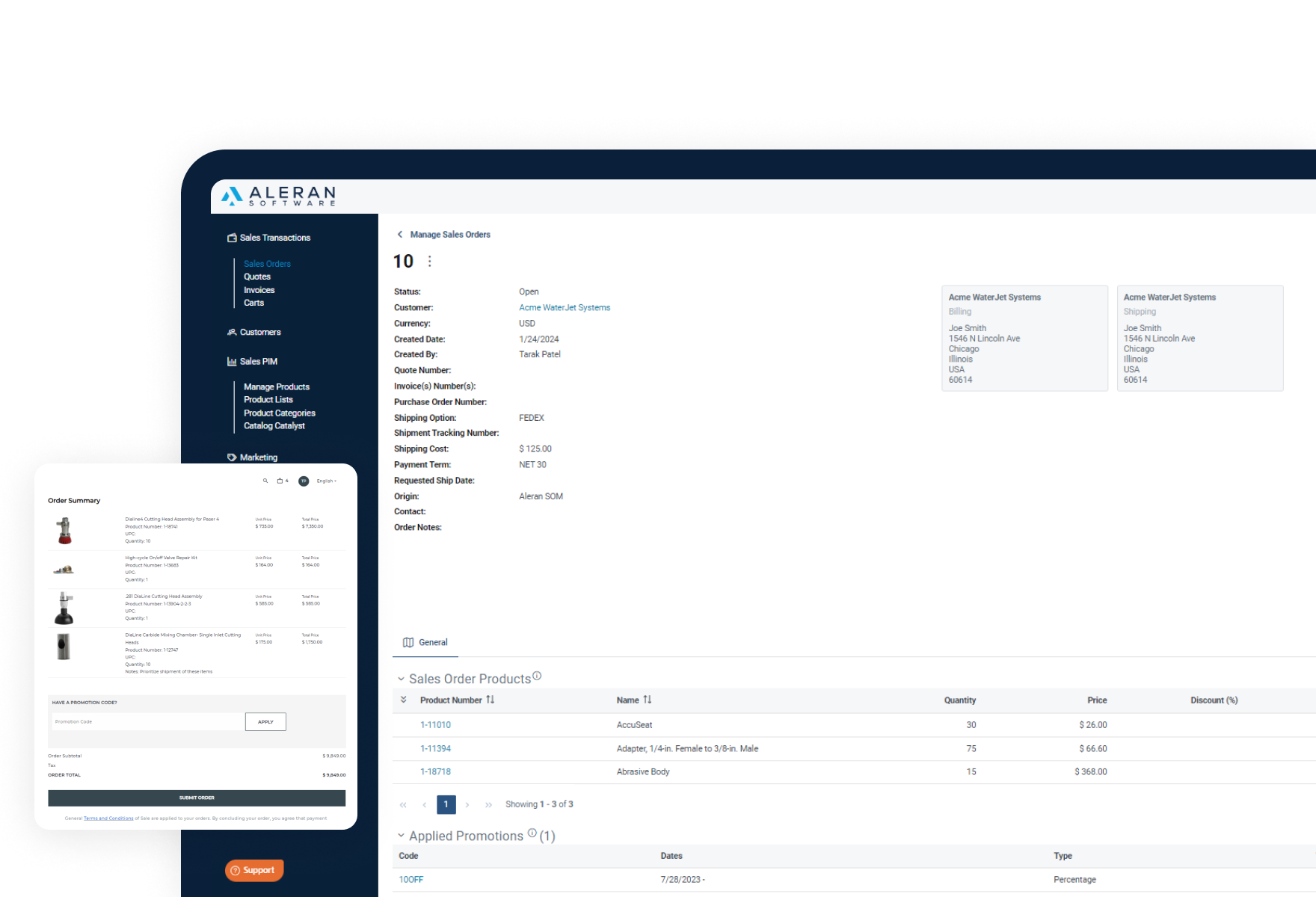Open Invoices in the sidebar

(x=259, y=290)
